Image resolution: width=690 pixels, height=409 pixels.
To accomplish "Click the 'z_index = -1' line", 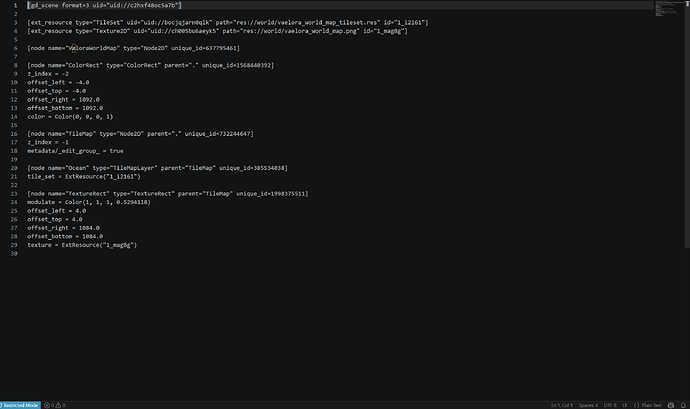I will click(48, 142).
